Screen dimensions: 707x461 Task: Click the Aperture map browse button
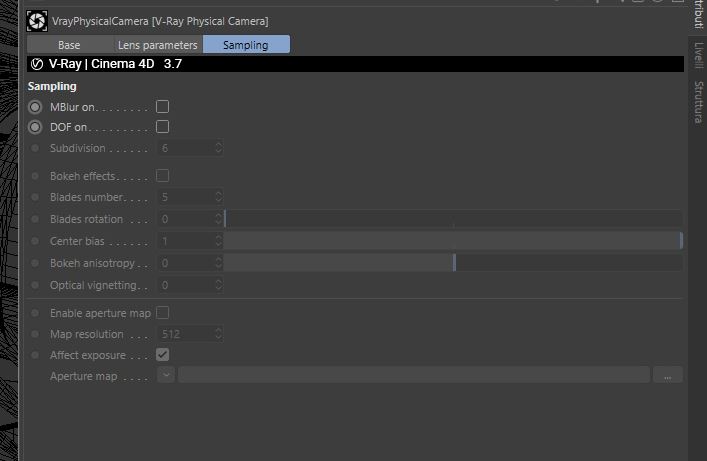(668, 375)
